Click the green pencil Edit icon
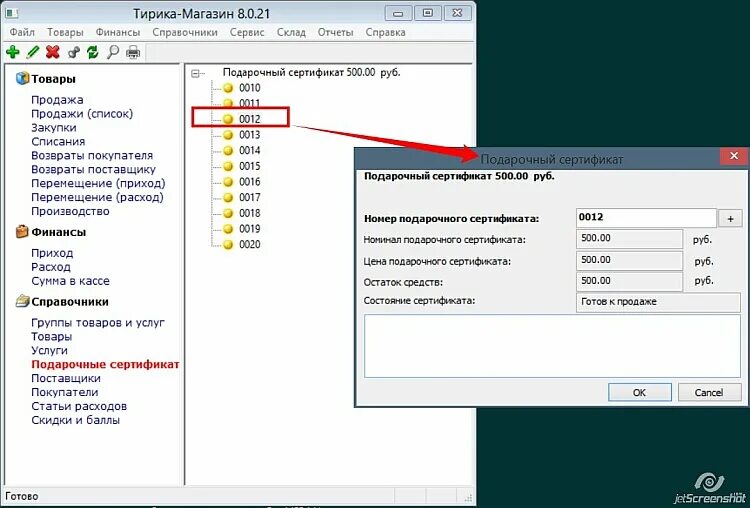Screen dimensions: 750x508 tap(33, 52)
